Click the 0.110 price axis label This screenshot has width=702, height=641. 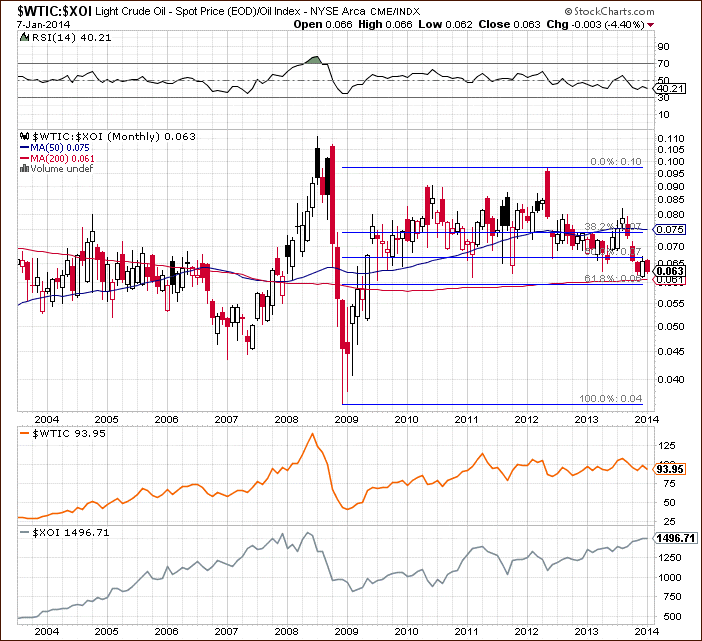coord(671,139)
